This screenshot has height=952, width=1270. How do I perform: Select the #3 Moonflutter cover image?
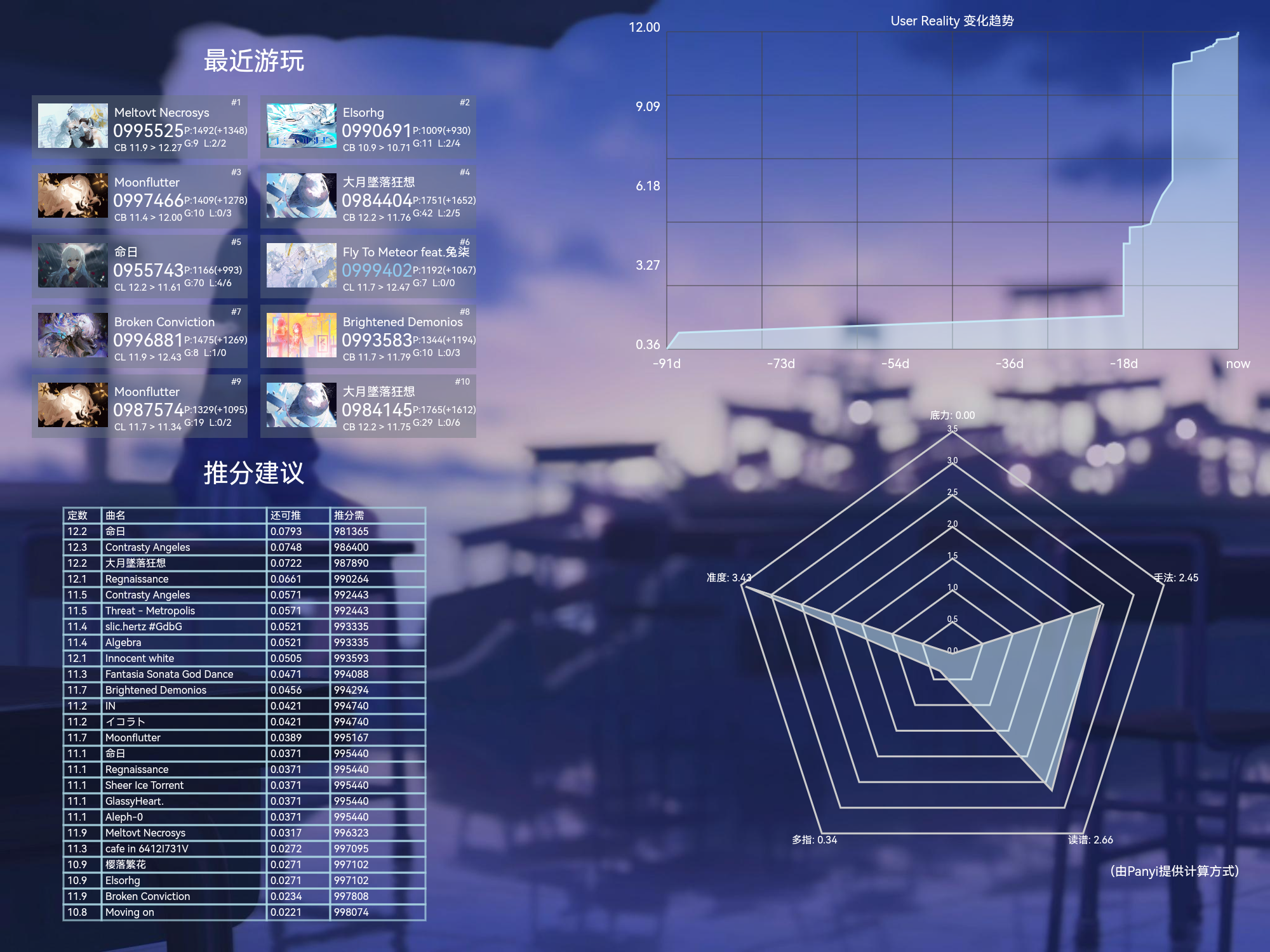[72, 195]
